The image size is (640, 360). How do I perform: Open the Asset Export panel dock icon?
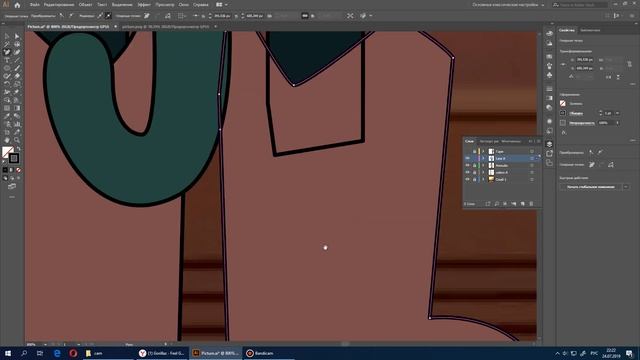pyautogui.click(x=549, y=153)
